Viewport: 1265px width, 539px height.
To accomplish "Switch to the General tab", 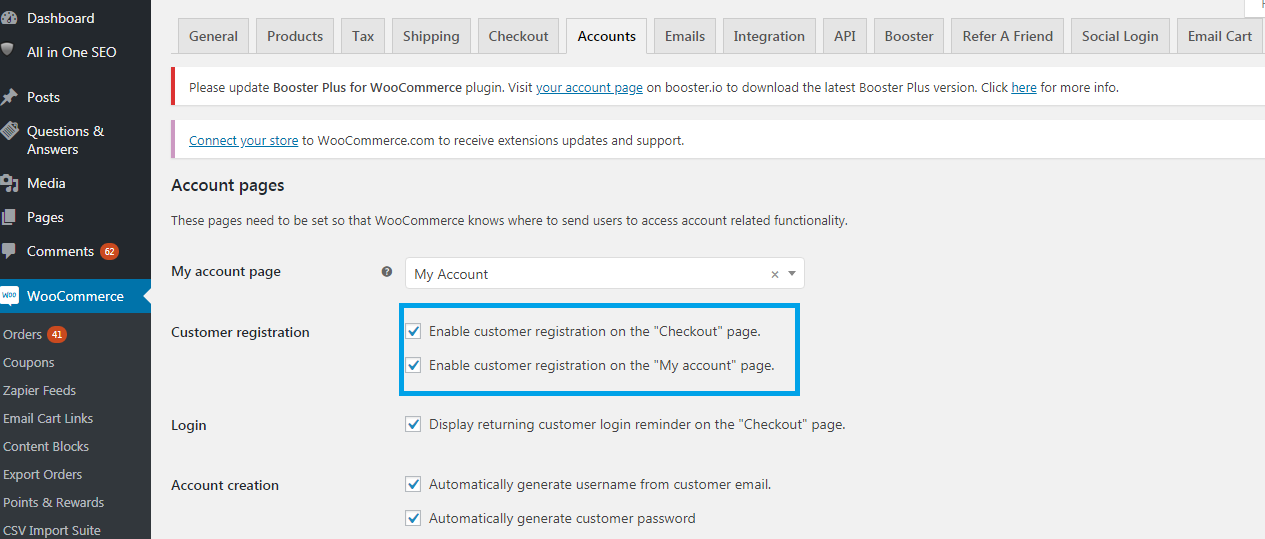I will (x=213, y=36).
